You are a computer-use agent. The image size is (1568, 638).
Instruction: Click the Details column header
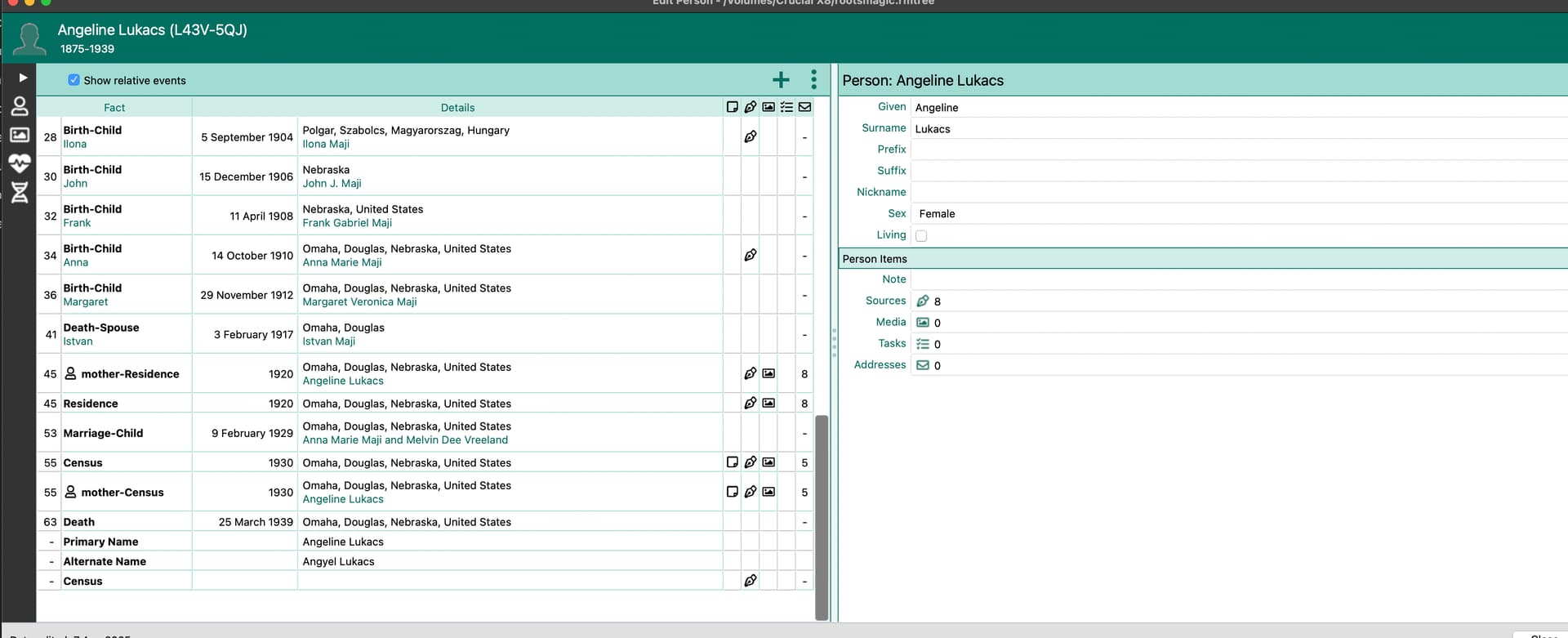point(457,108)
